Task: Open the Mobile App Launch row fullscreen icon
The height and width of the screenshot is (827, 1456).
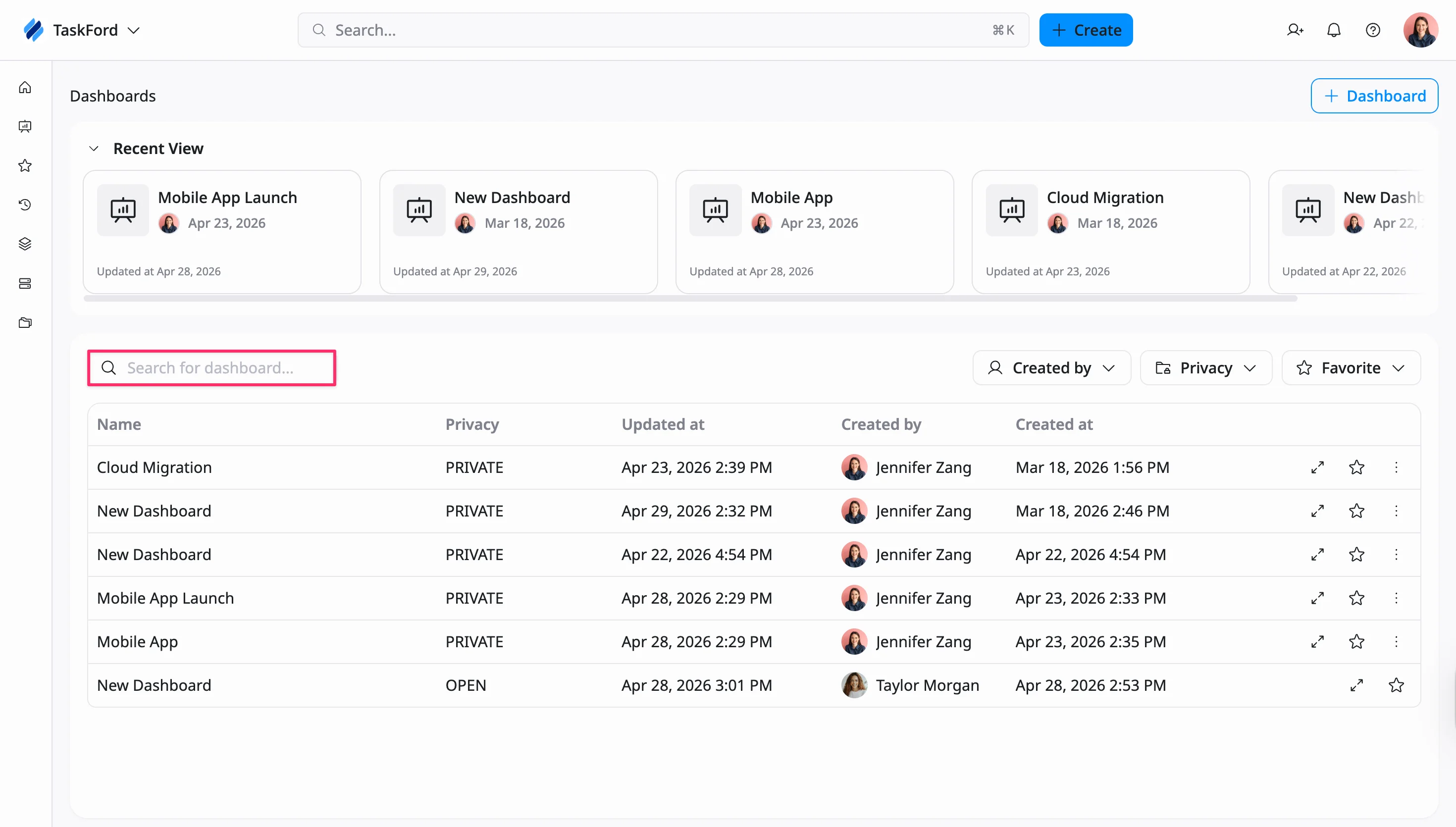Action: (1317, 598)
